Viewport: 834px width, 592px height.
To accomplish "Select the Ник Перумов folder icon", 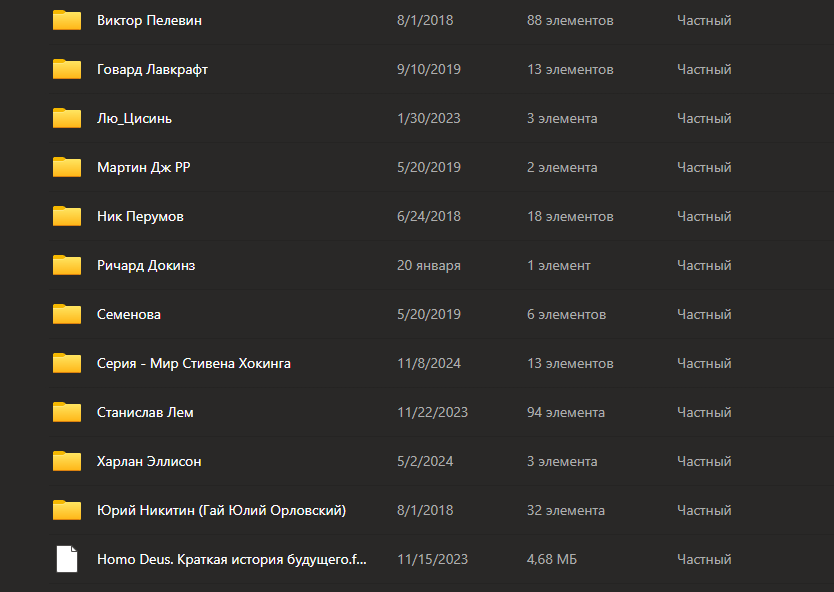I will (x=67, y=216).
